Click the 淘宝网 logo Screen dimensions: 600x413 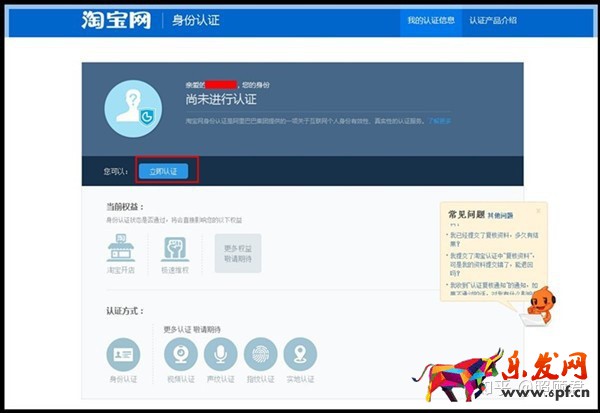[116, 20]
